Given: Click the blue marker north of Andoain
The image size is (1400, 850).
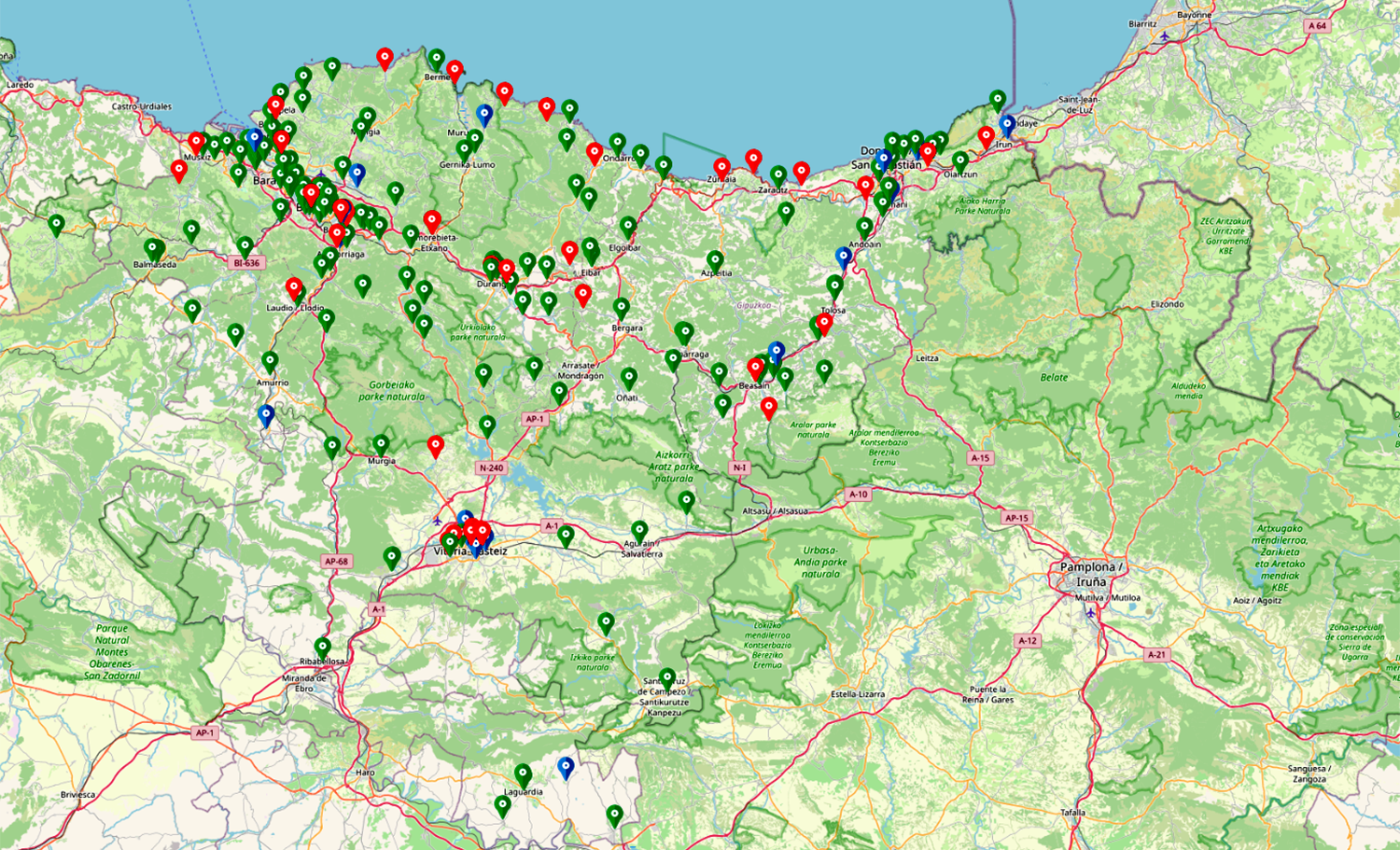Looking at the screenshot, I should click(x=844, y=257).
